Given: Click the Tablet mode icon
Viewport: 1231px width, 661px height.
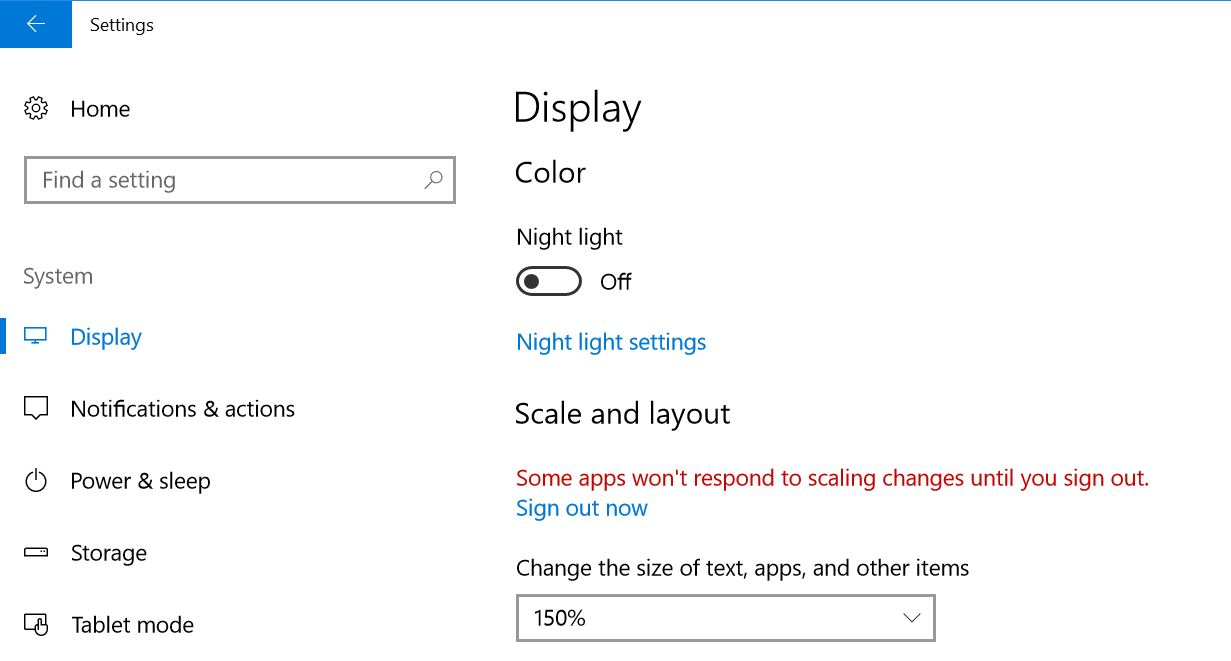Looking at the screenshot, I should 35,624.
